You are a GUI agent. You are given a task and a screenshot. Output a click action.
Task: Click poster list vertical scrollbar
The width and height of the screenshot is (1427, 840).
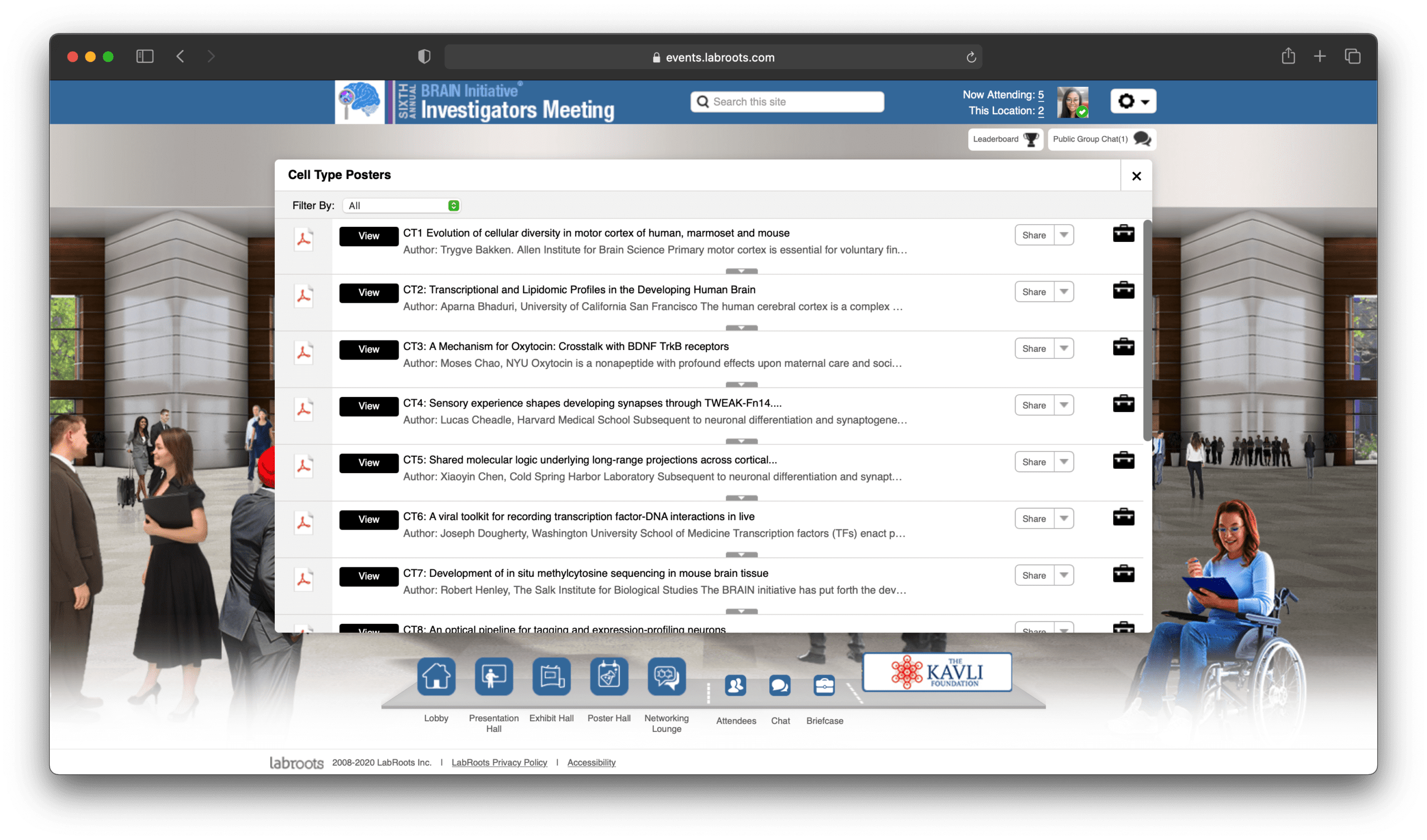point(1147,330)
